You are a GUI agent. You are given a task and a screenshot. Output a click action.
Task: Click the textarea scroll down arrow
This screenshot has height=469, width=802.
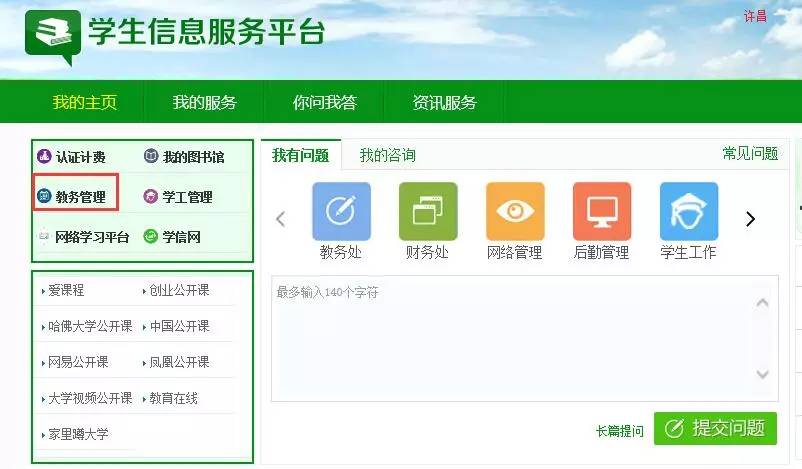tap(762, 374)
